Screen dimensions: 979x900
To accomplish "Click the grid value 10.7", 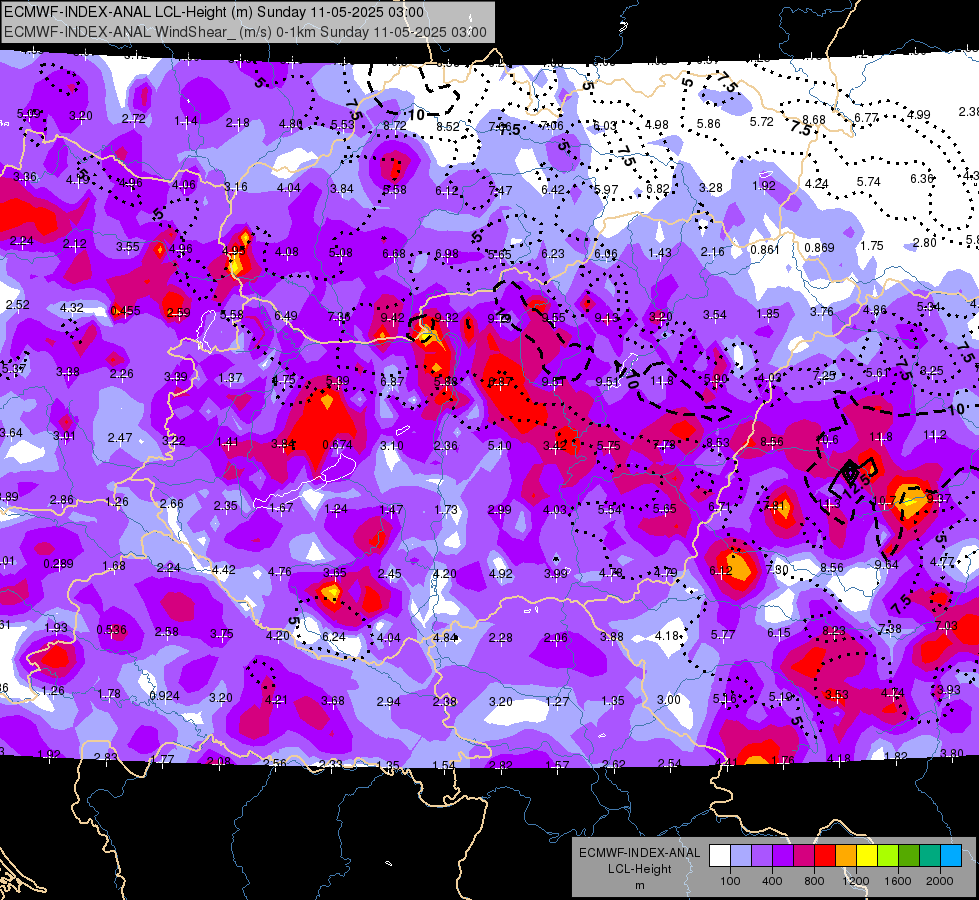I will (x=883, y=500).
